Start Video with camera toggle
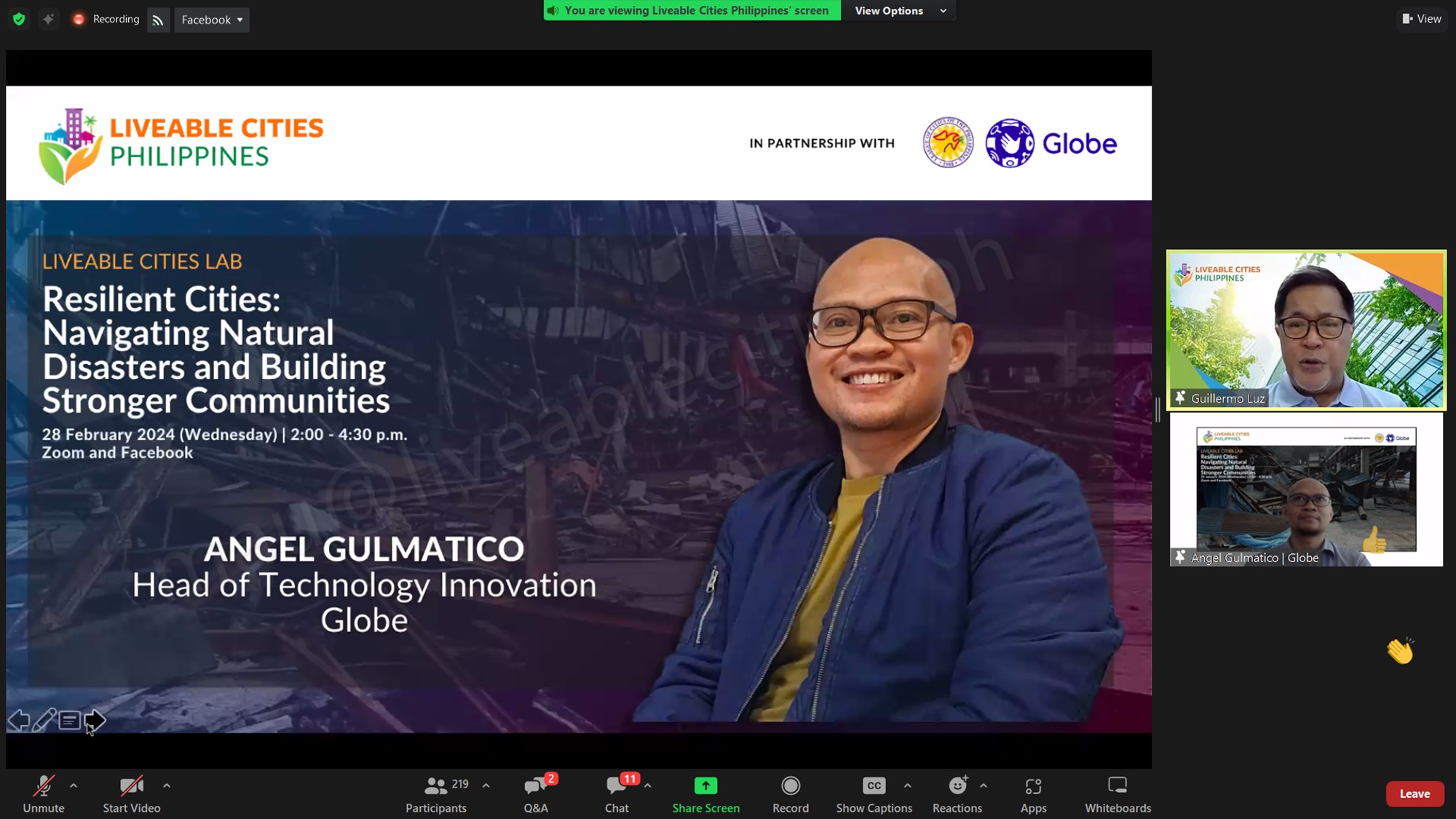 (x=132, y=794)
